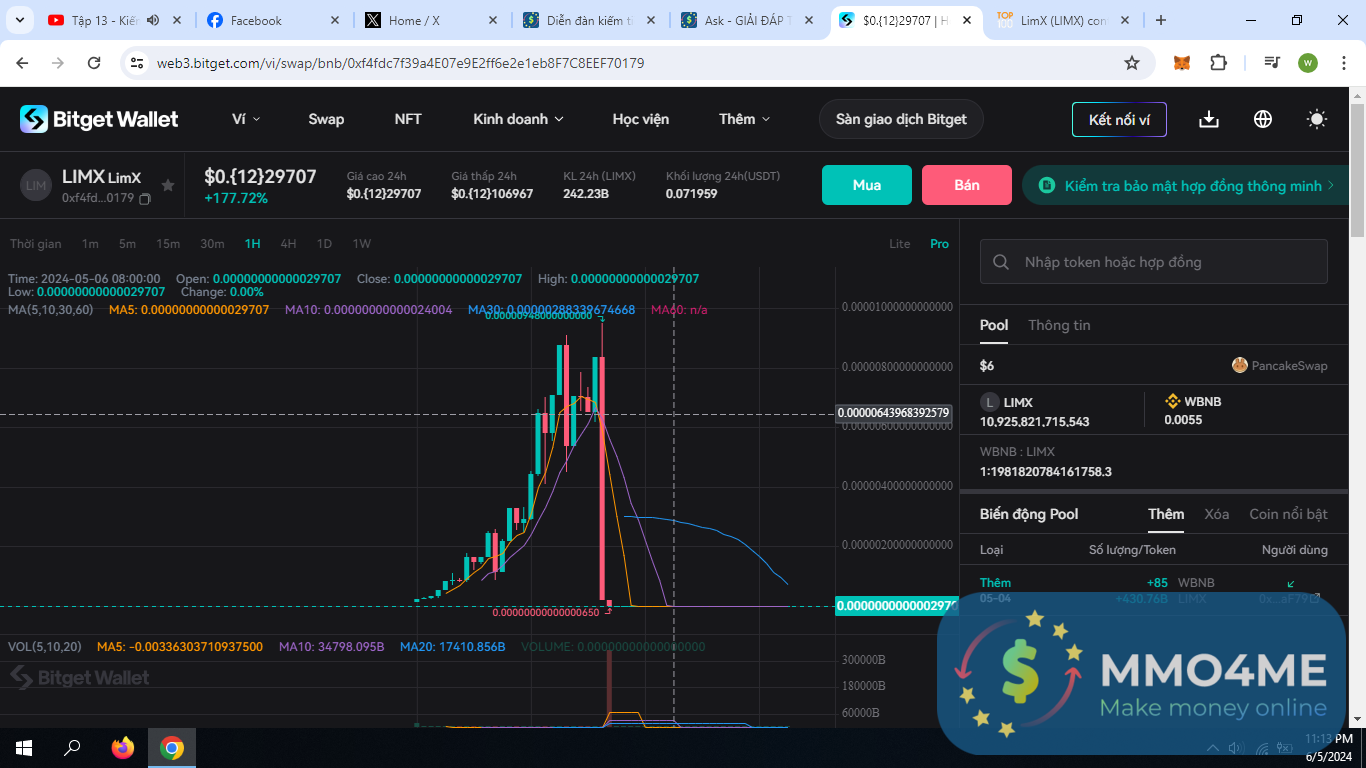Click the browser address bar URL
1366x768 pixels.
pyautogui.click(x=400, y=63)
